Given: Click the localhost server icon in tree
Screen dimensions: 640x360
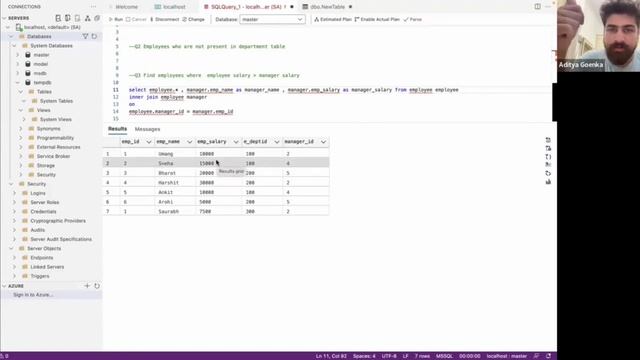Looking at the screenshot, I should 18,27.
